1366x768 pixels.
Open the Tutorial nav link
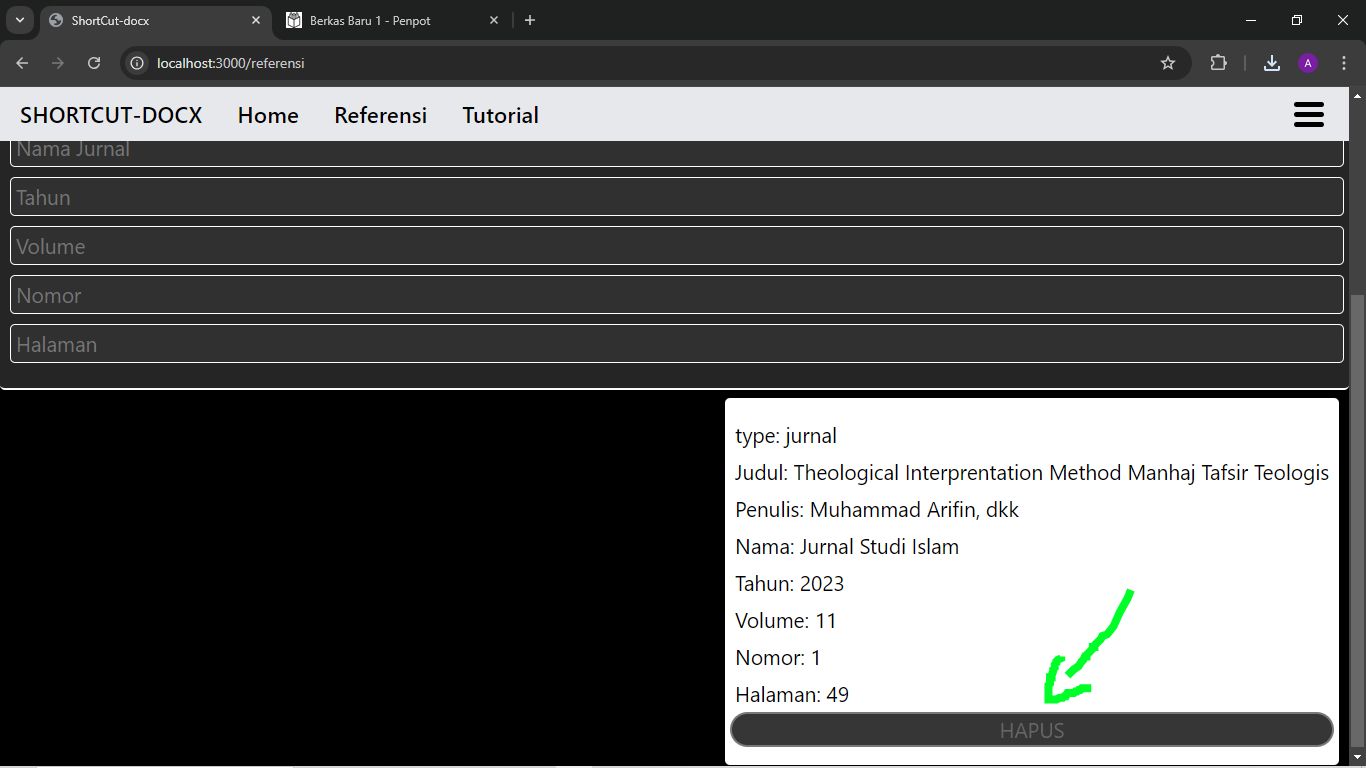500,115
